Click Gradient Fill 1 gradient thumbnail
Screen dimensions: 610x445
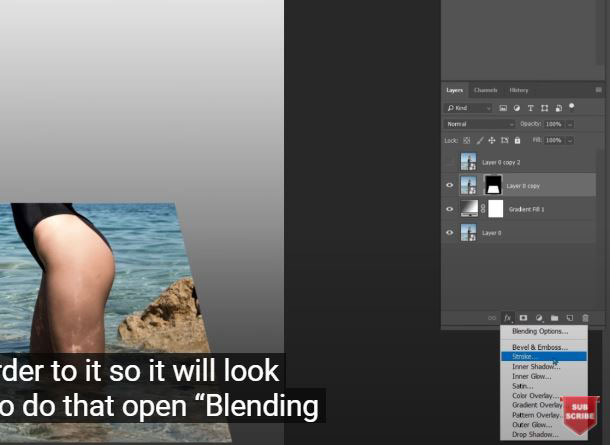pos(469,208)
